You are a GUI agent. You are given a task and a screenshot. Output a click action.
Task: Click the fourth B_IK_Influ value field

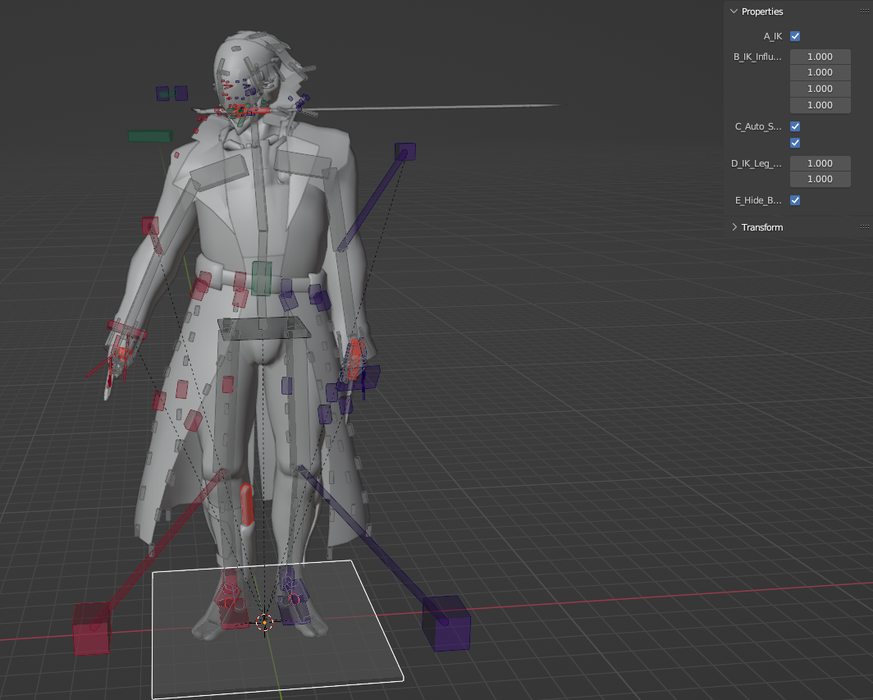coord(820,105)
